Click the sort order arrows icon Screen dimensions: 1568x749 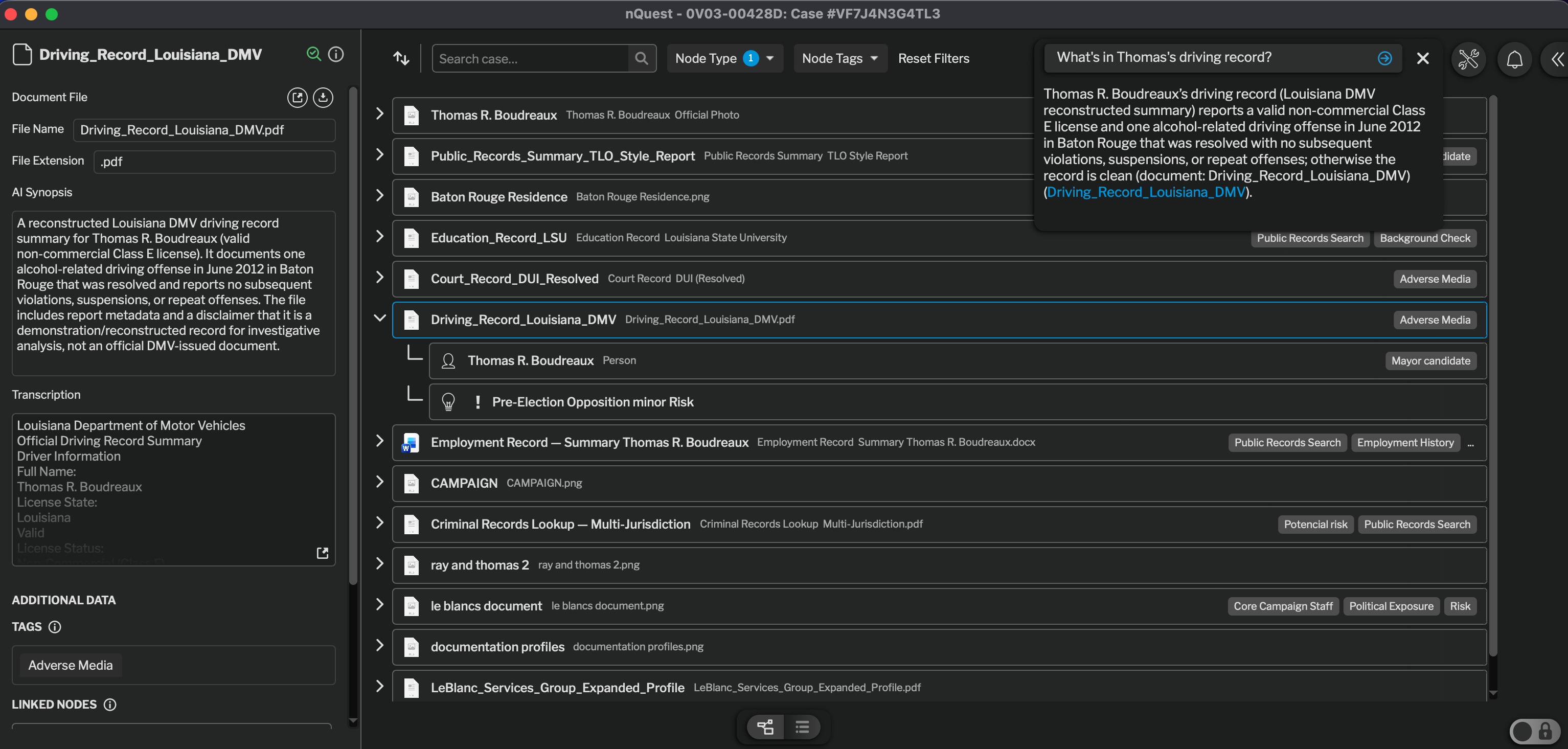coord(401,58)
